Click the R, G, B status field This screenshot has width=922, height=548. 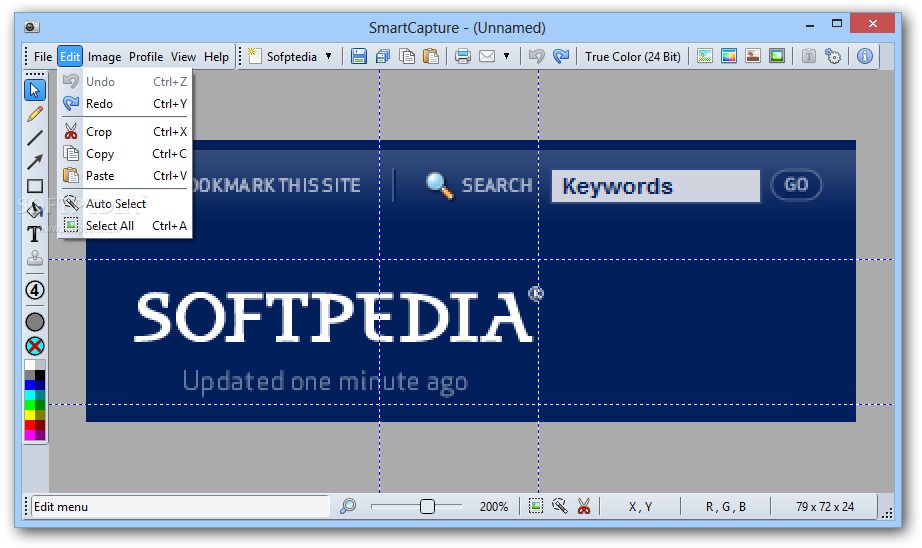(x=726, y=507)
